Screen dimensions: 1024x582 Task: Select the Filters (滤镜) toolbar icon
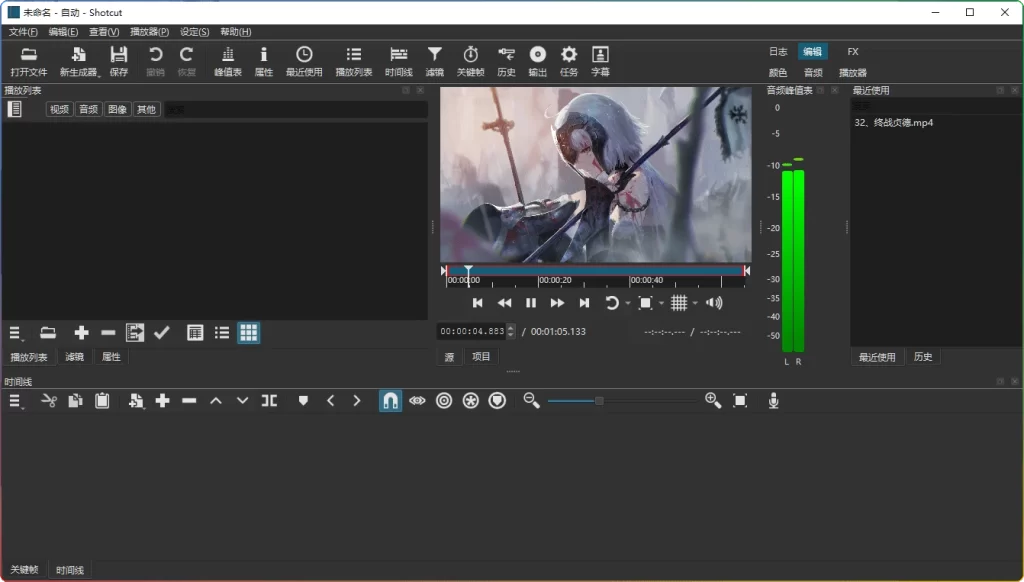pos(433,60)
